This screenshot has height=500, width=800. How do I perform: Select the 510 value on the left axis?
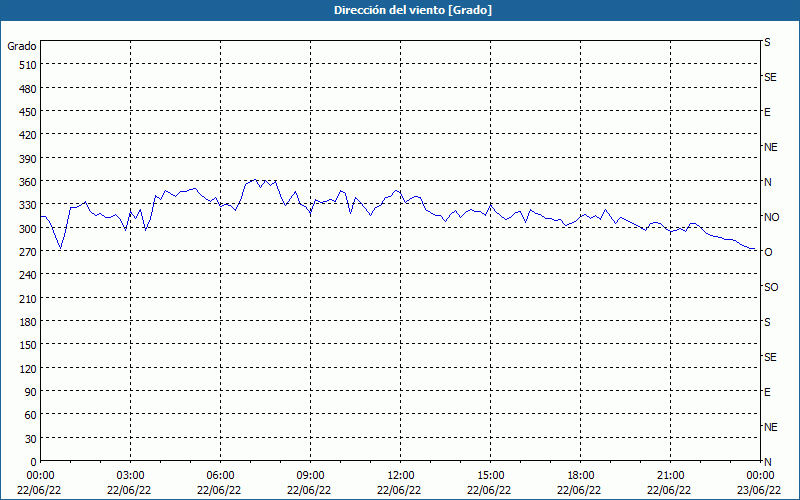(x=28, y=65)
